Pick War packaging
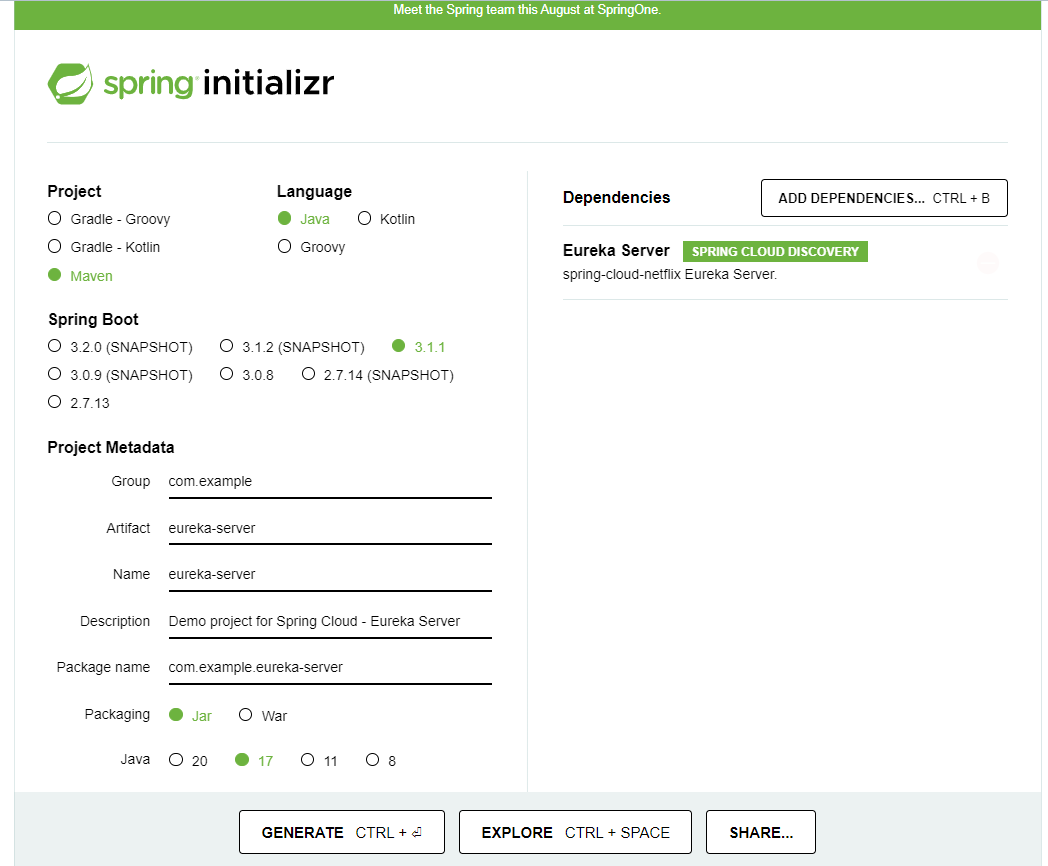Viewport: 1048px width, 866px height. tap(263, 716)
